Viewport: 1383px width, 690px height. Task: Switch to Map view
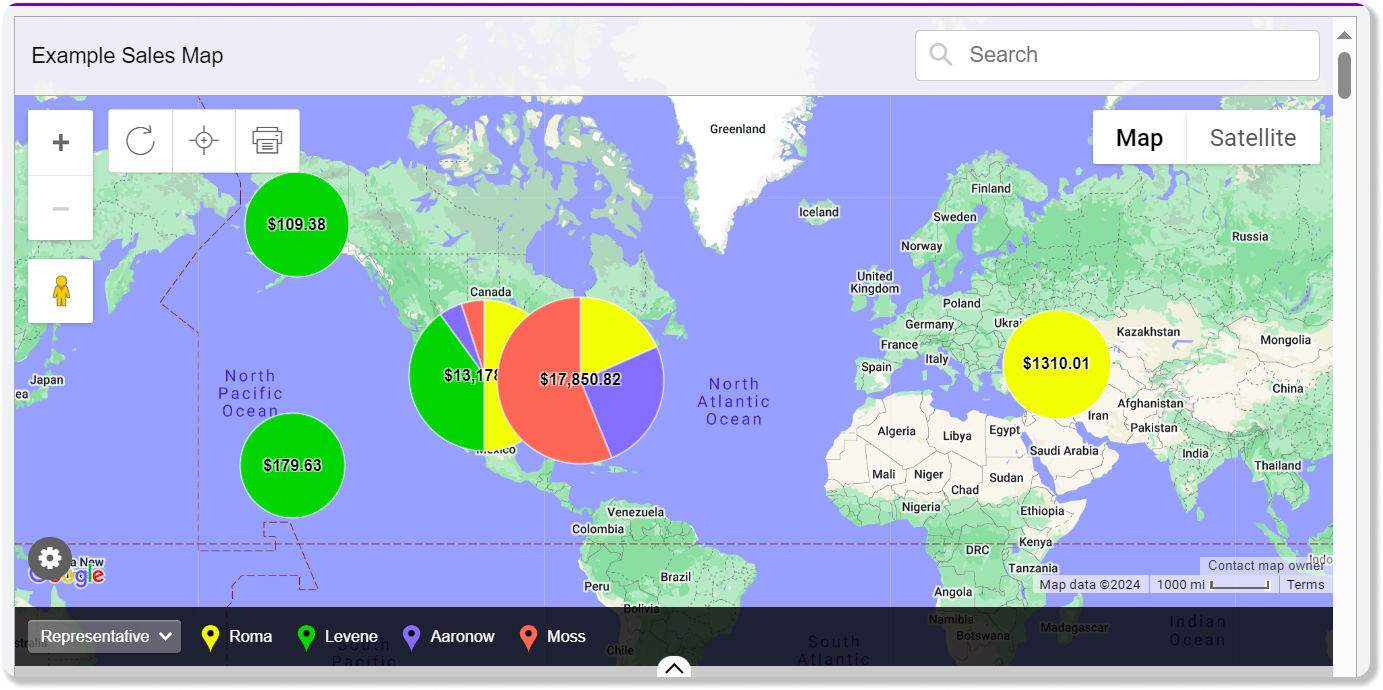coord(1139,138)
